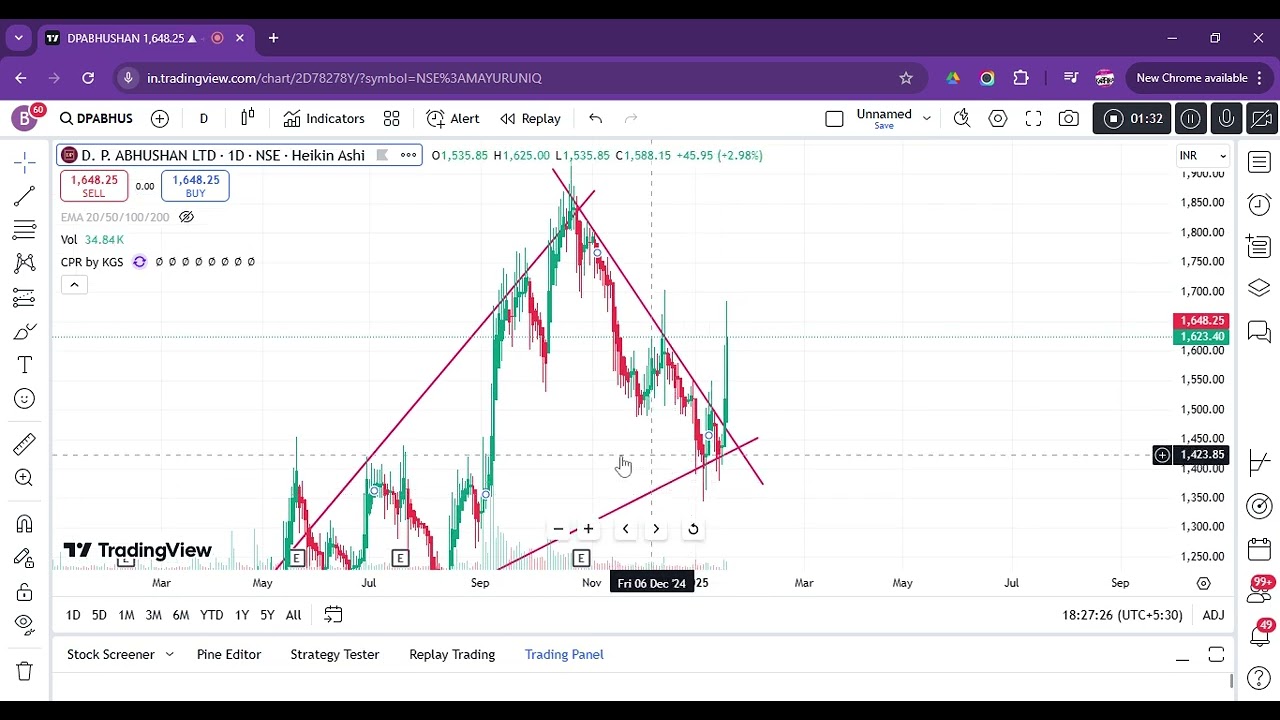Select the Text annotation tool
The width and height of the screenshot is (1280, 720).
pos(25,365)
